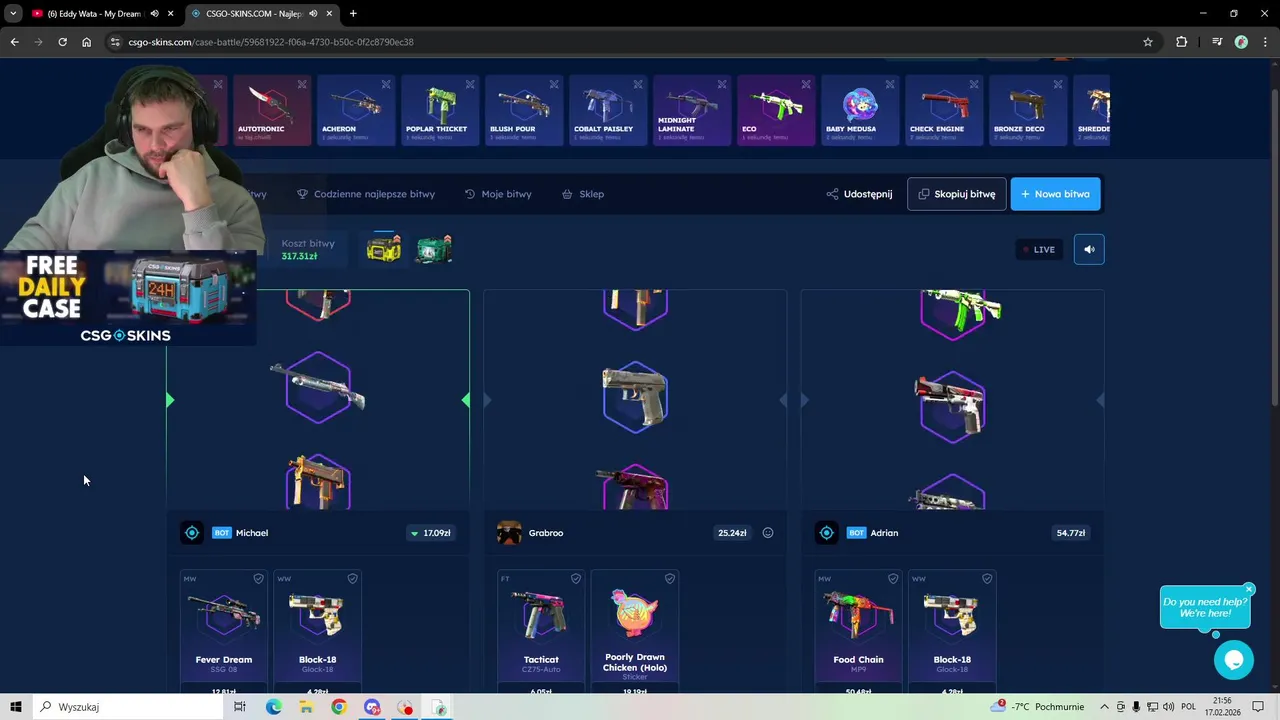This screenshot has width=1280, height=720.
Task: Open the Codzienne najlepsze bitwy tab
Action: tap(366, 194)
